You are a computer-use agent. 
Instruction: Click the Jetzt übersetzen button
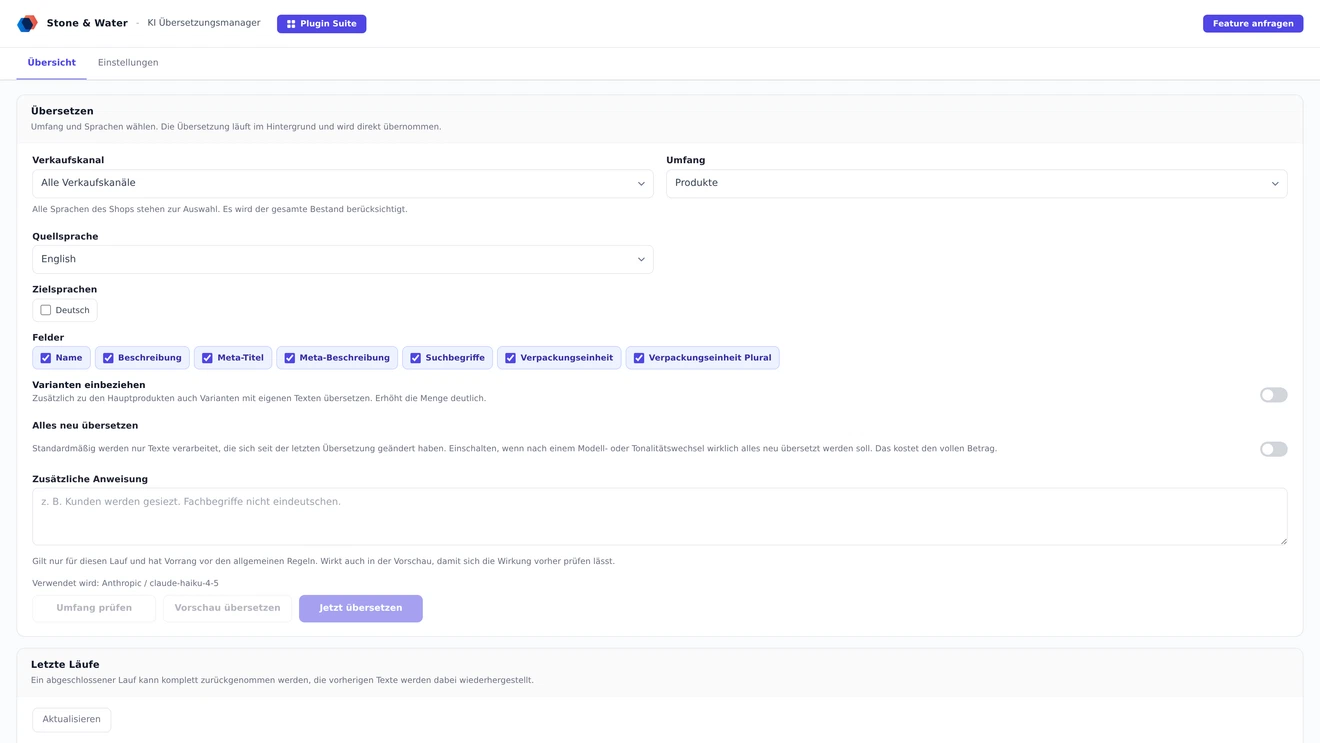pyautogui.click(x=361, y=608)
